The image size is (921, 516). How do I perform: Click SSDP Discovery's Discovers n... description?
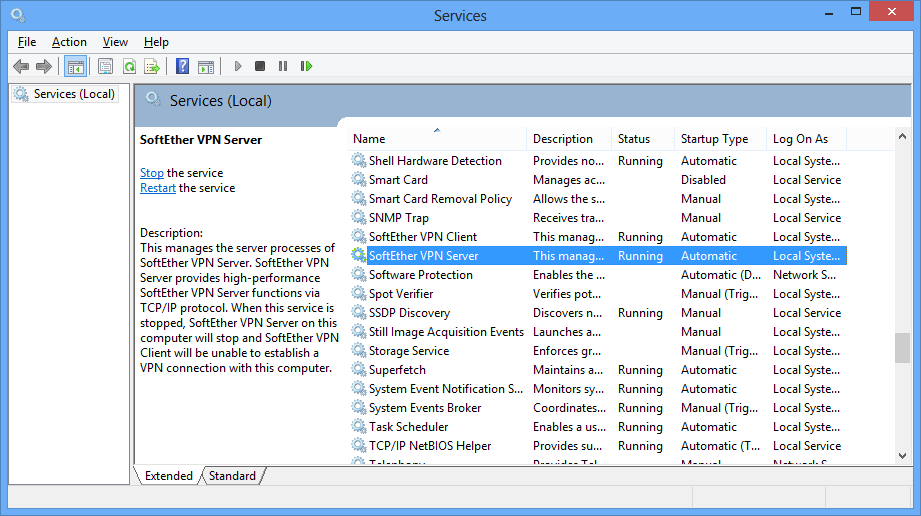coord(567,313)
